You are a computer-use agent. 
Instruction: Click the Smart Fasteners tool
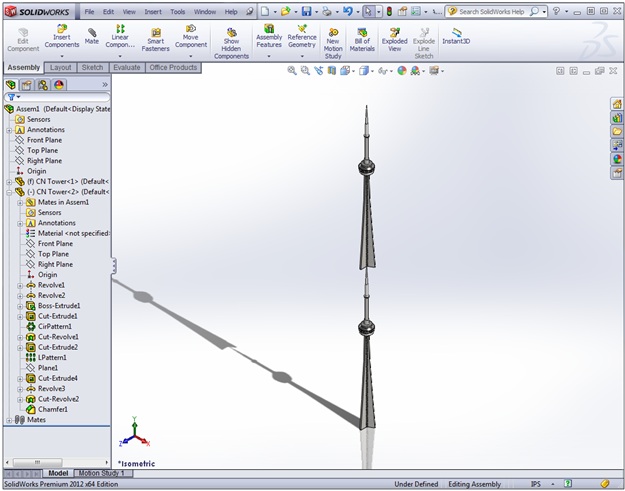[x=155, y=40]
